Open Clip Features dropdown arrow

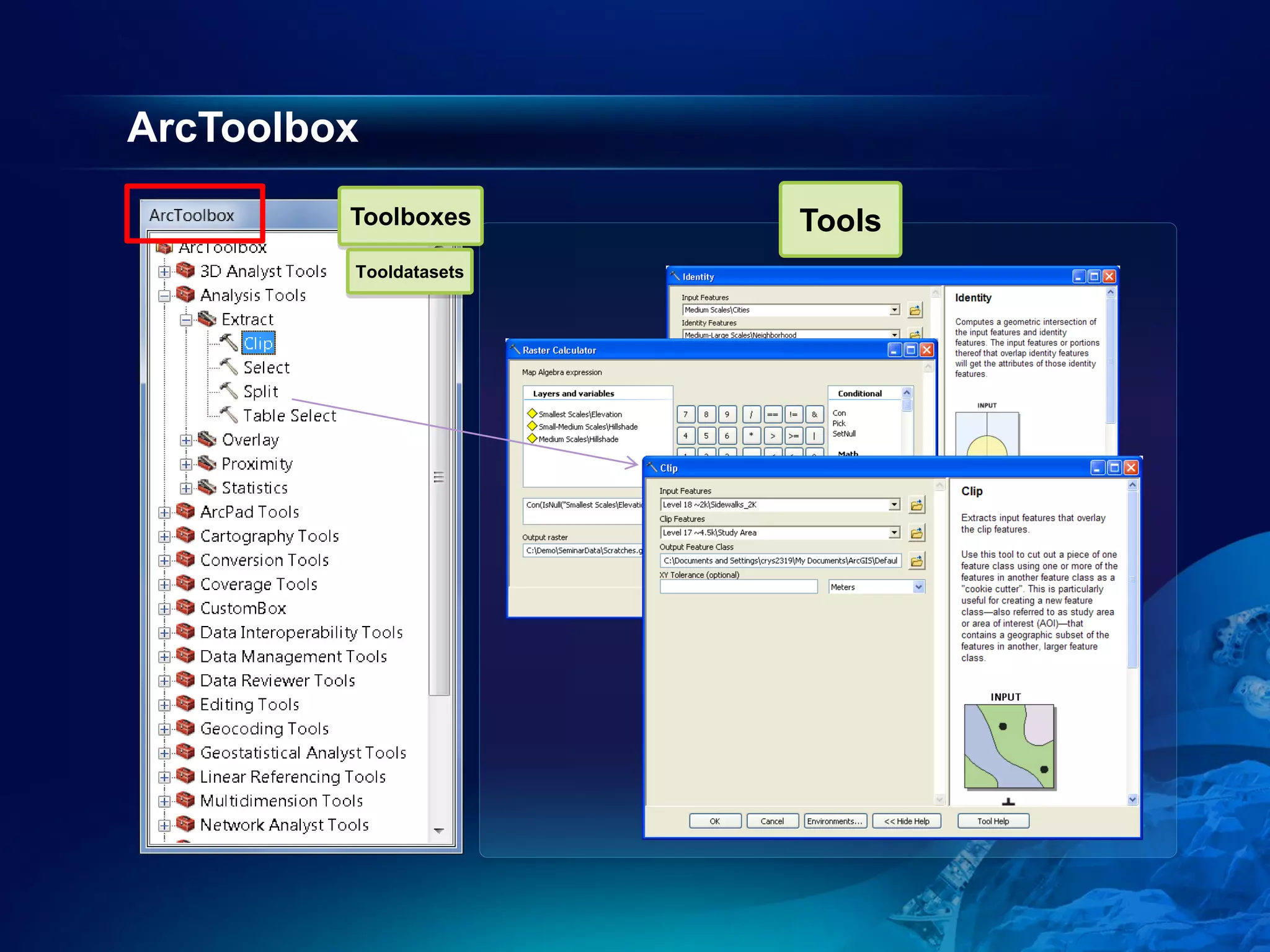point(894,533)
